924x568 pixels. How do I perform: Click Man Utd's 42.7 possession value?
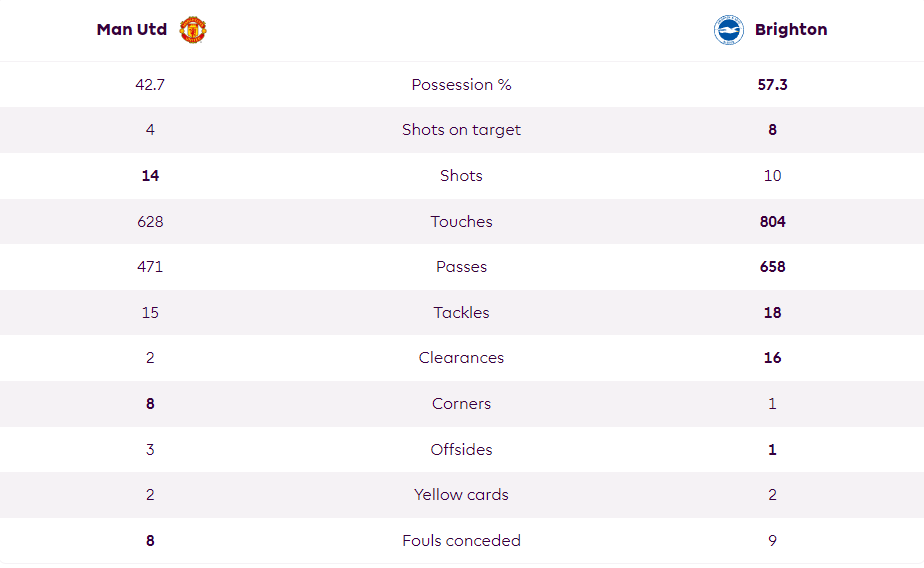pos(150,85)
